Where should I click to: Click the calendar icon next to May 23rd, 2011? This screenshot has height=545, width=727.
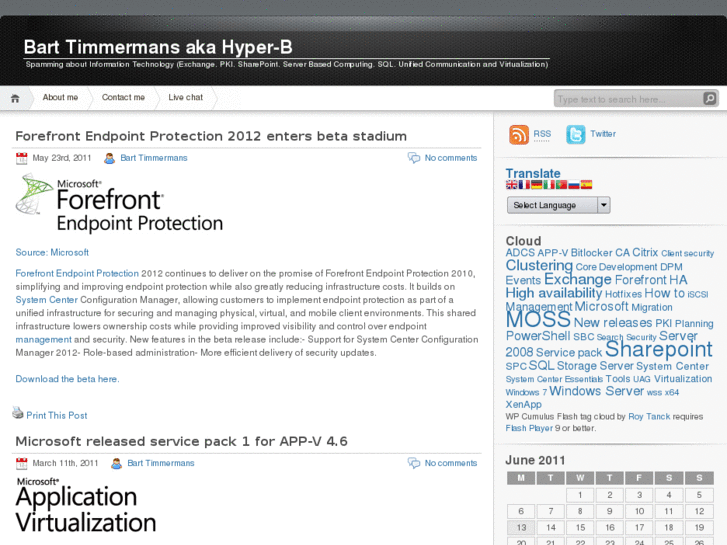click(21, 158)
